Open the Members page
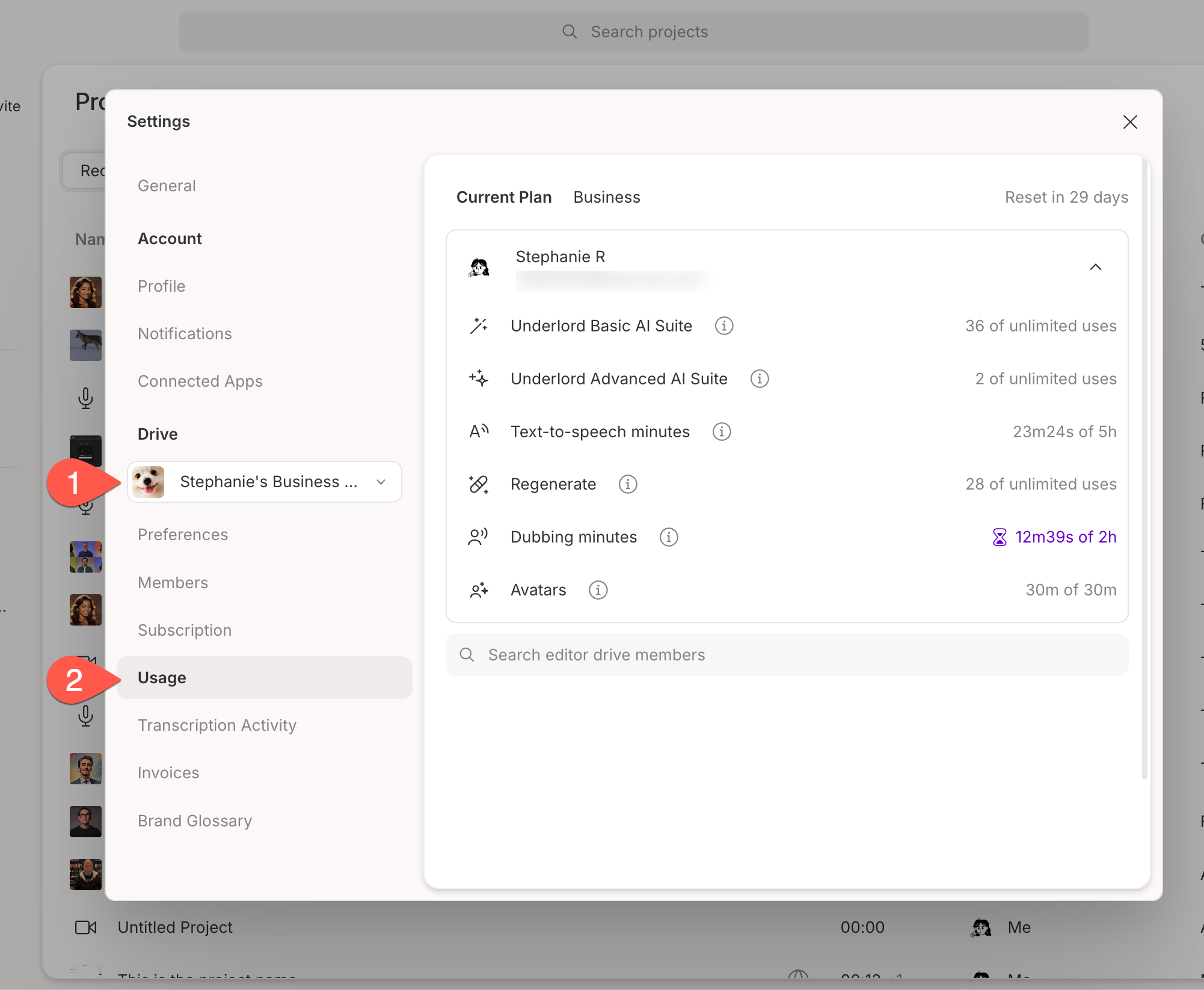The width and height of the screenshot is (1204, 990). (173, 583)
